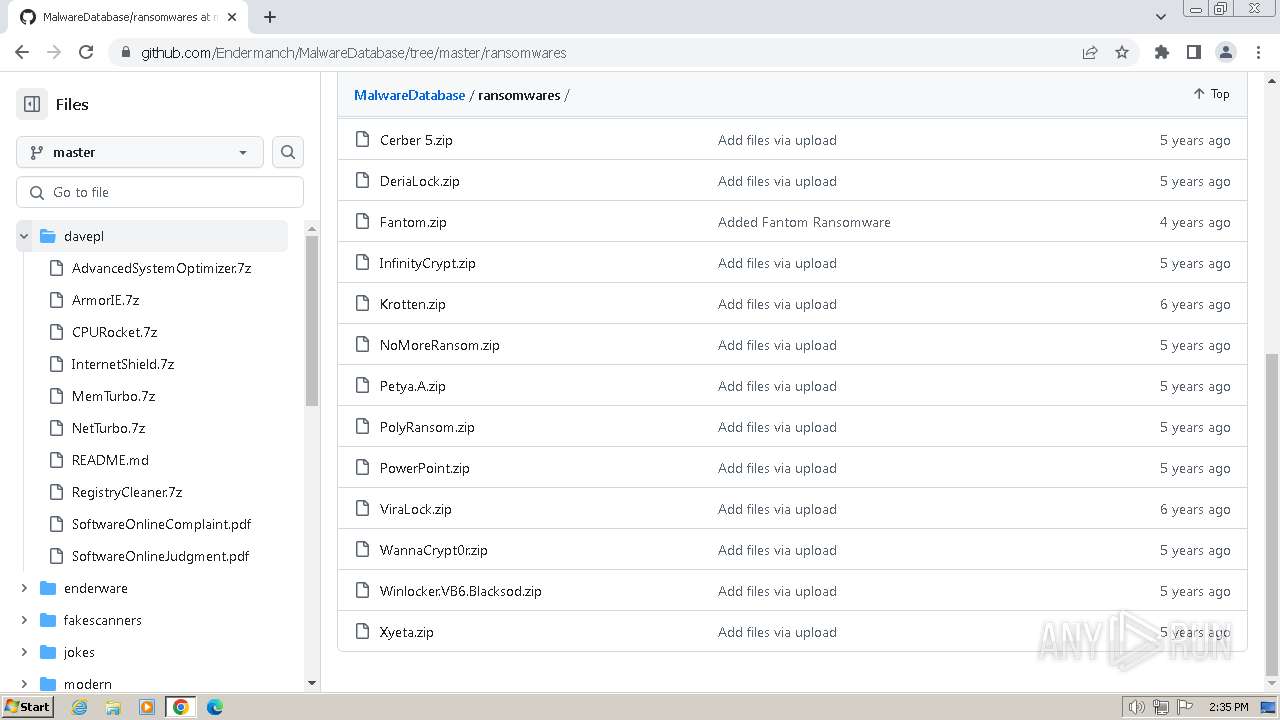Open Fantom.zip file link
Screen dimensions: 1280x720
pos(413,222)
